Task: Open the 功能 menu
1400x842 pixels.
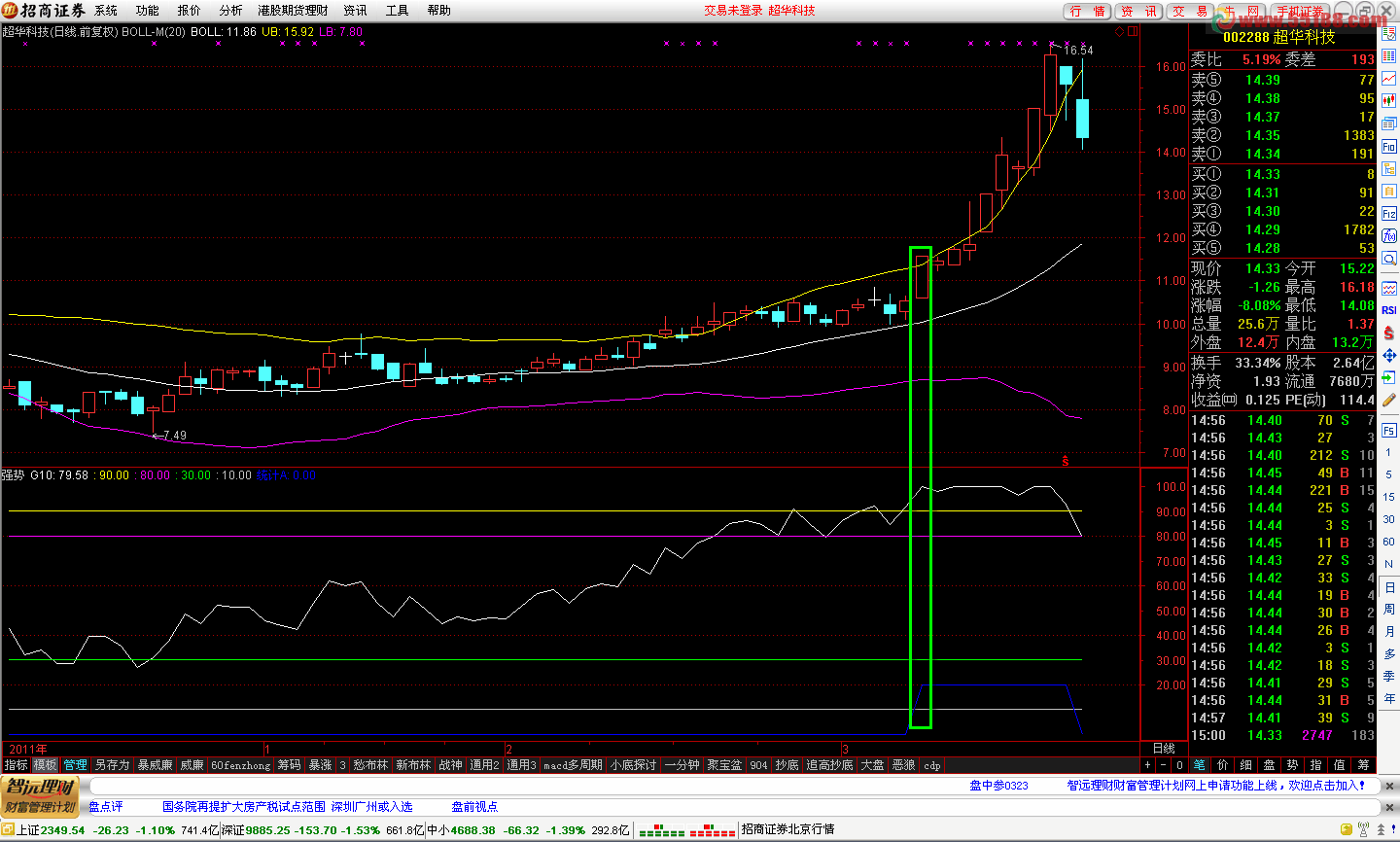Action: (148, 11)
